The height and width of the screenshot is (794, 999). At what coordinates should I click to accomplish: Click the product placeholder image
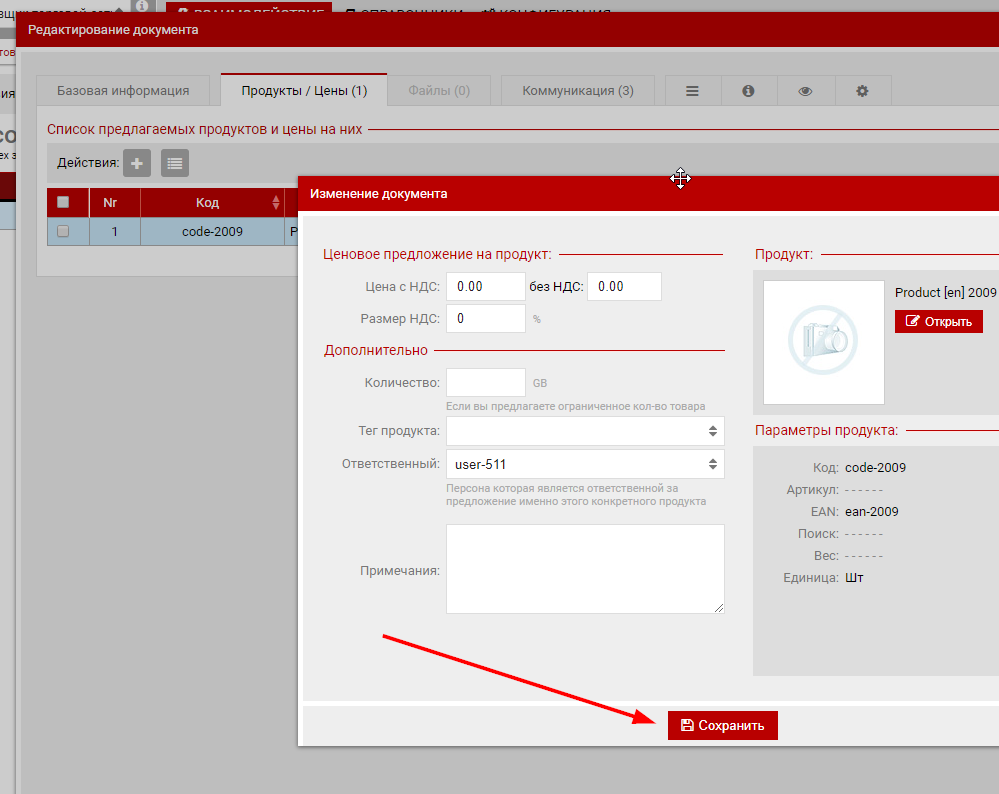point(823,342)
